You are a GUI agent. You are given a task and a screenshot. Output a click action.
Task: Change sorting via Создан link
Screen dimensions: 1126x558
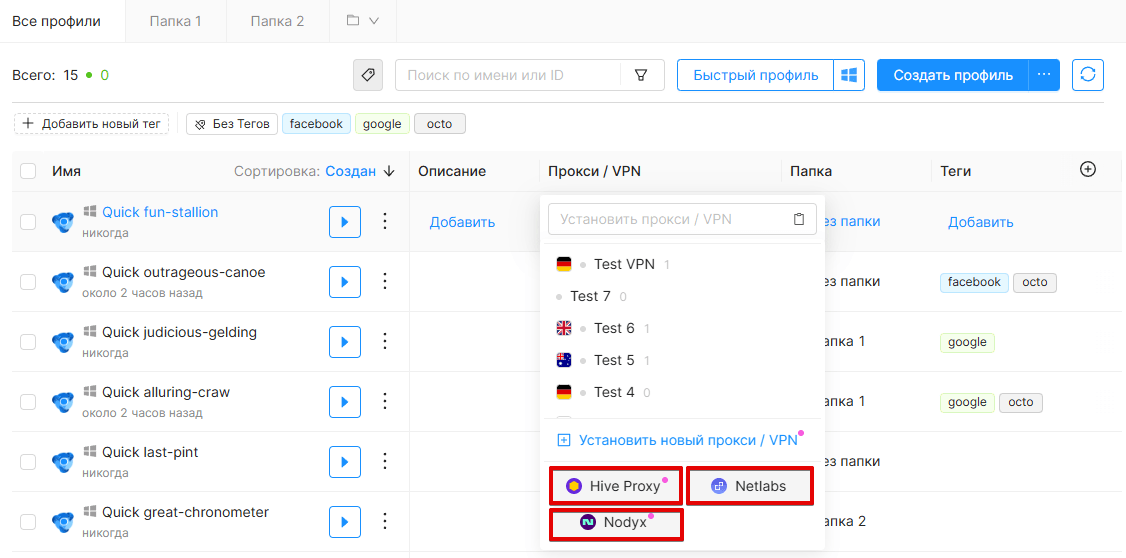coord(350,171)
